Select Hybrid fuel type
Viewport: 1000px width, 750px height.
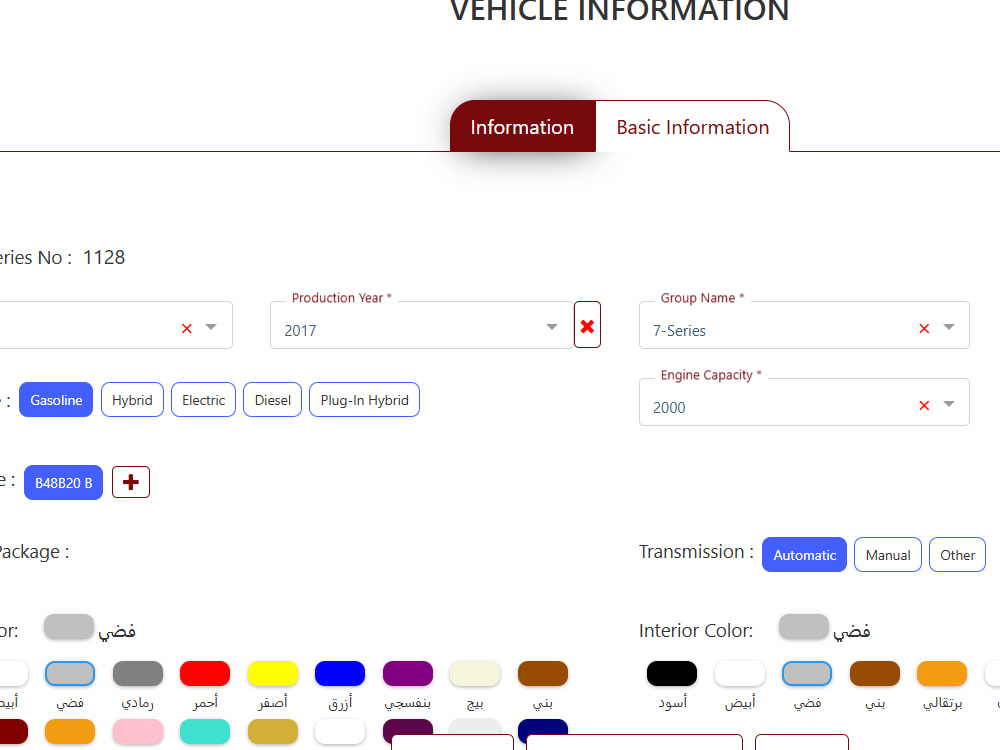coord(132,400)
